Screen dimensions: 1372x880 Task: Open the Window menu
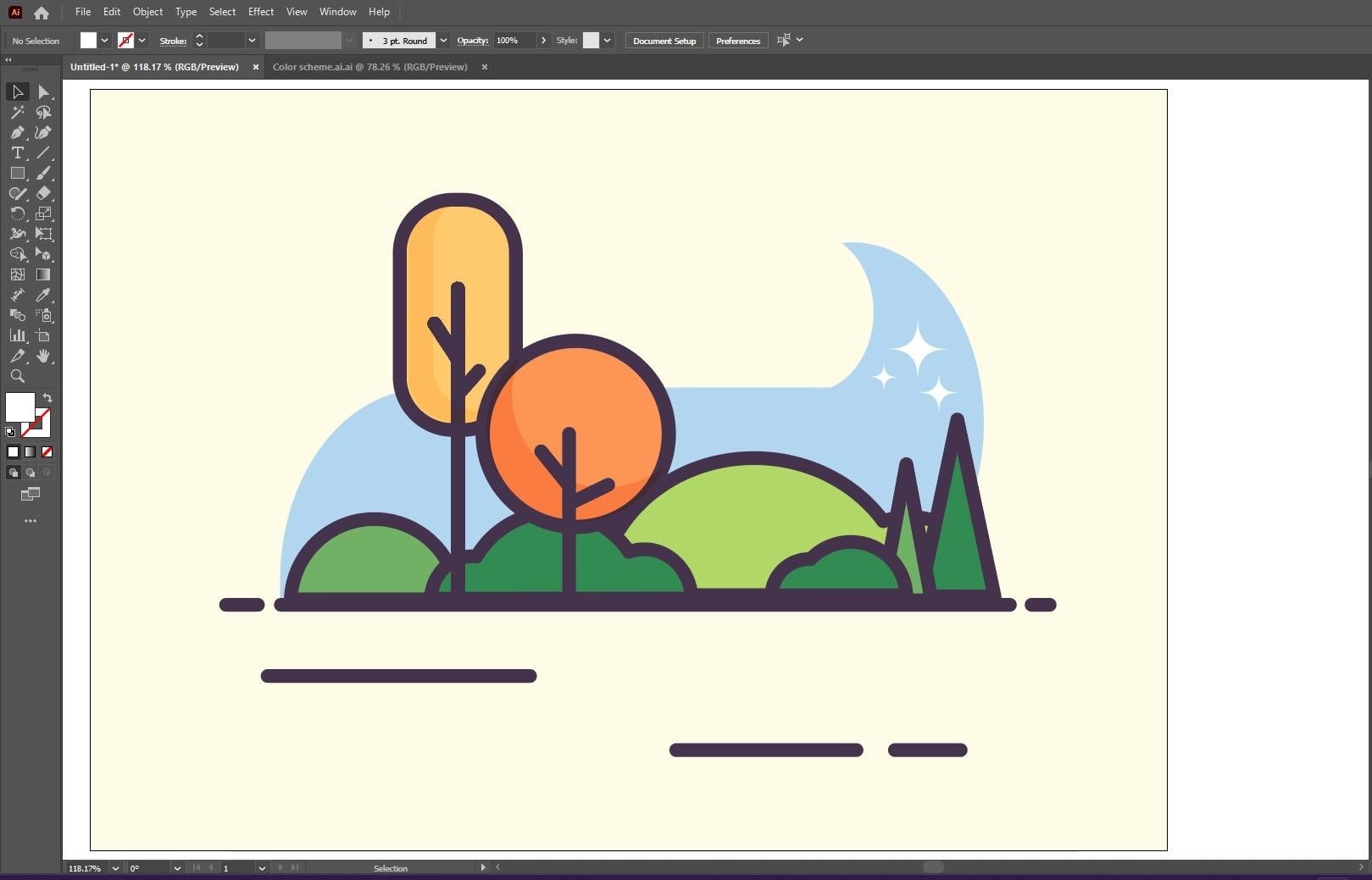337,12
